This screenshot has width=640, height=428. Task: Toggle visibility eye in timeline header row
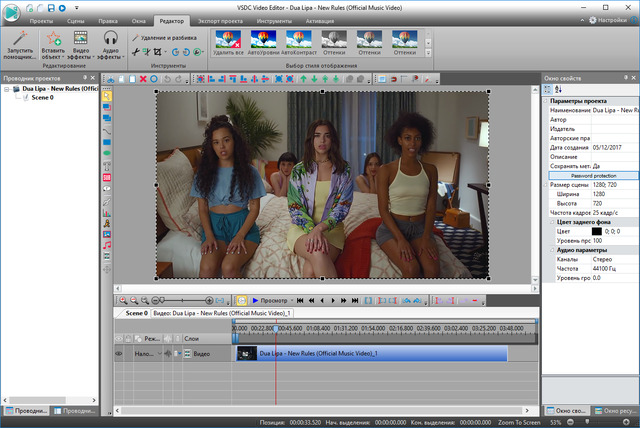119,338
